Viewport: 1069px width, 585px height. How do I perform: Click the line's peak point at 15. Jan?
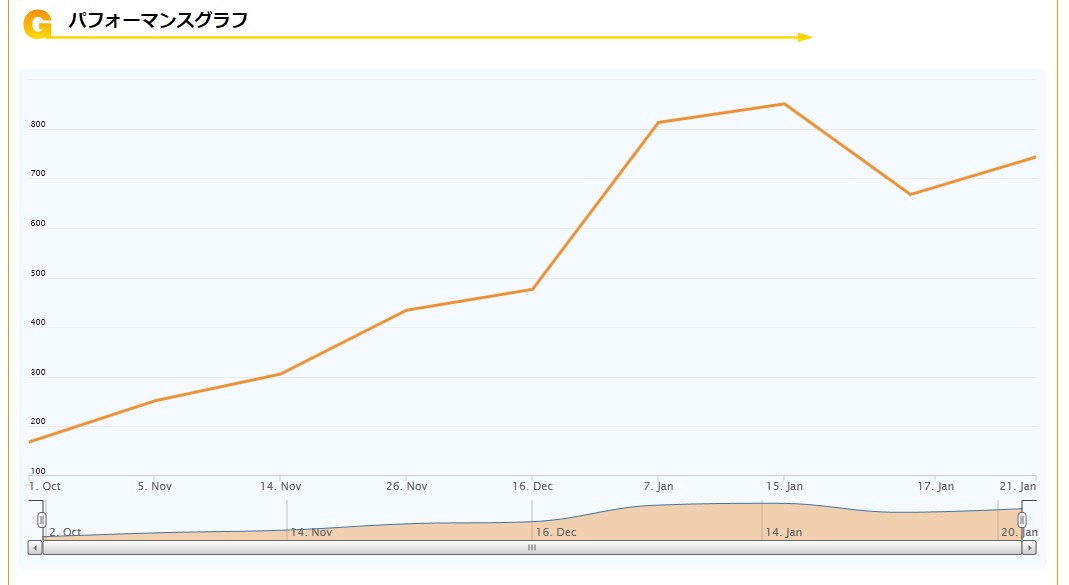784,104
